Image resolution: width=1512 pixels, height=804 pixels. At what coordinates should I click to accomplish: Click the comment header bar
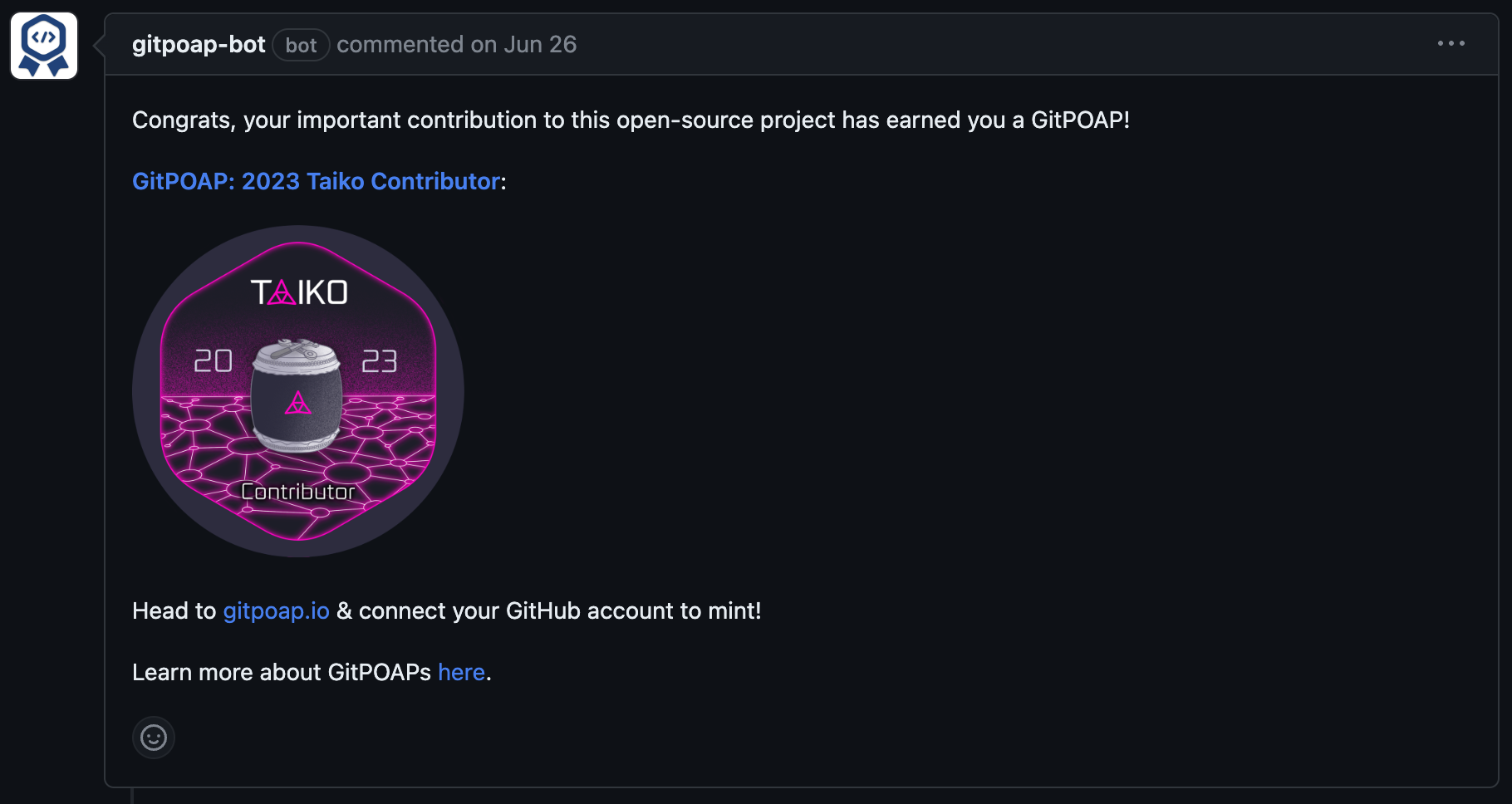coord(748,45)
